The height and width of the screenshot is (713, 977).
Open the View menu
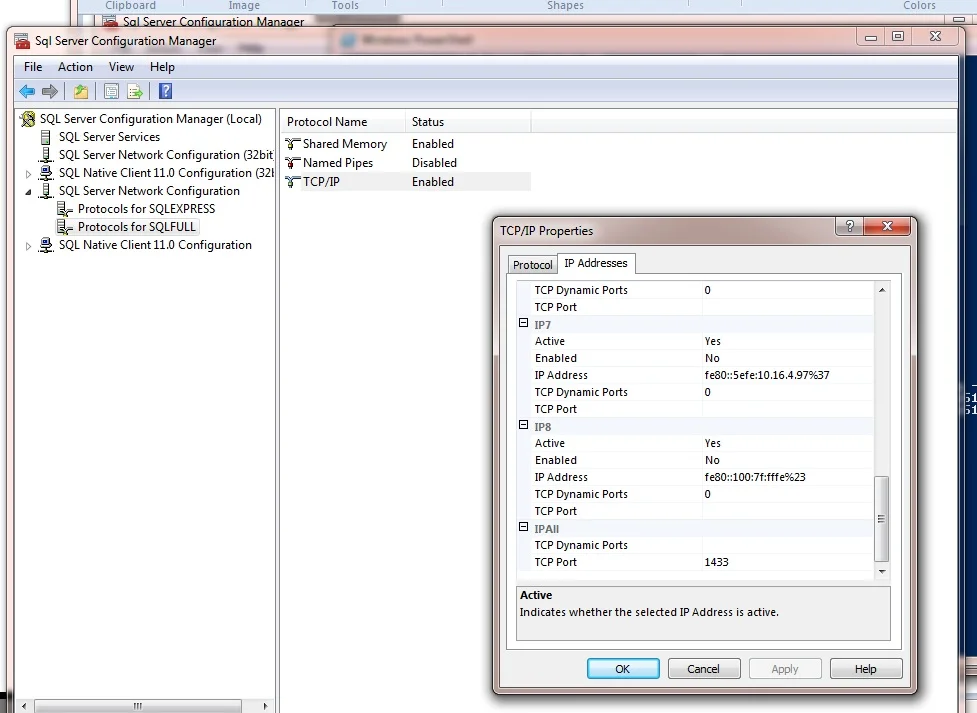[122, 67]
